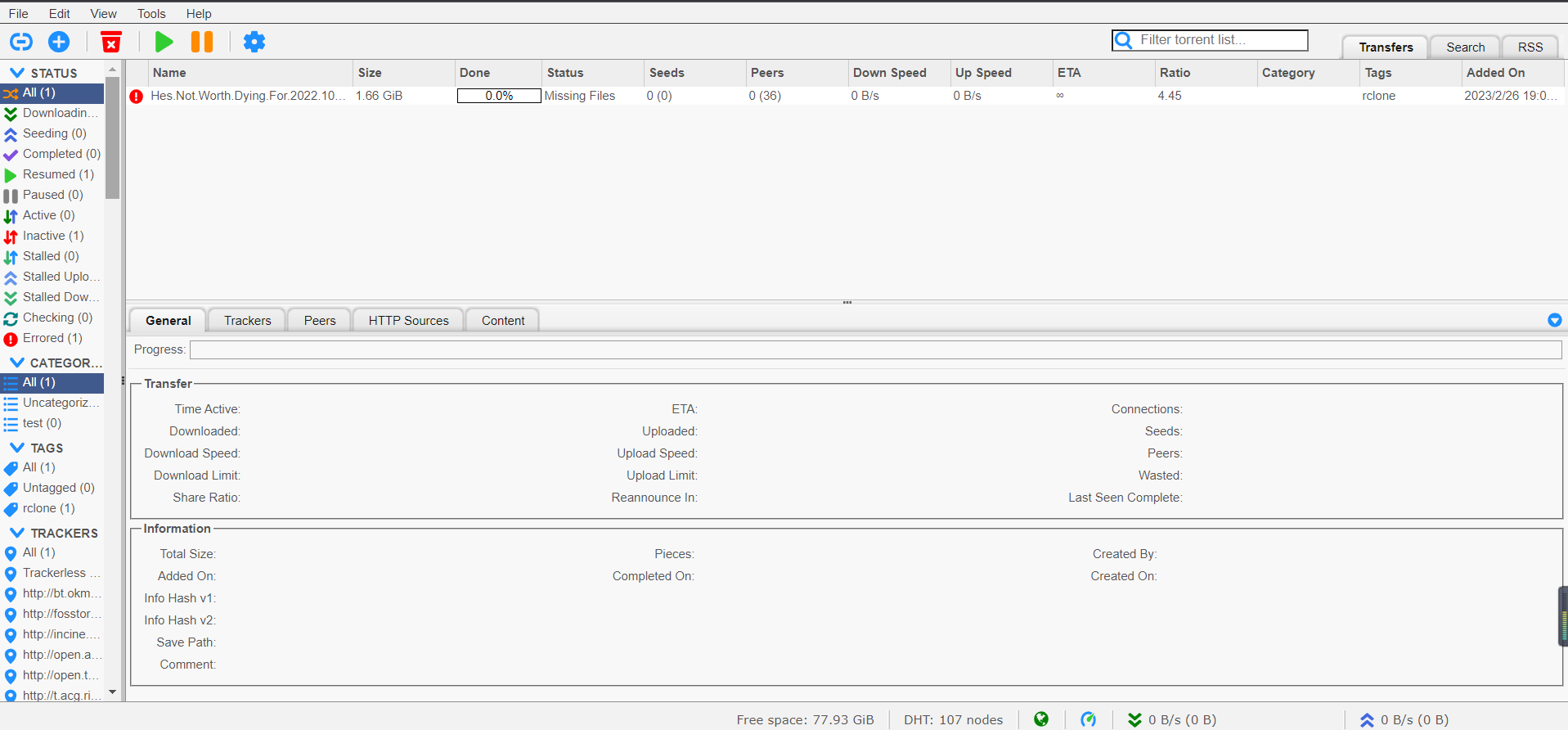Sort torrents by Size column
Image resolution: width=1568 pixels, height=730 pixels.
tap(403, 73)
